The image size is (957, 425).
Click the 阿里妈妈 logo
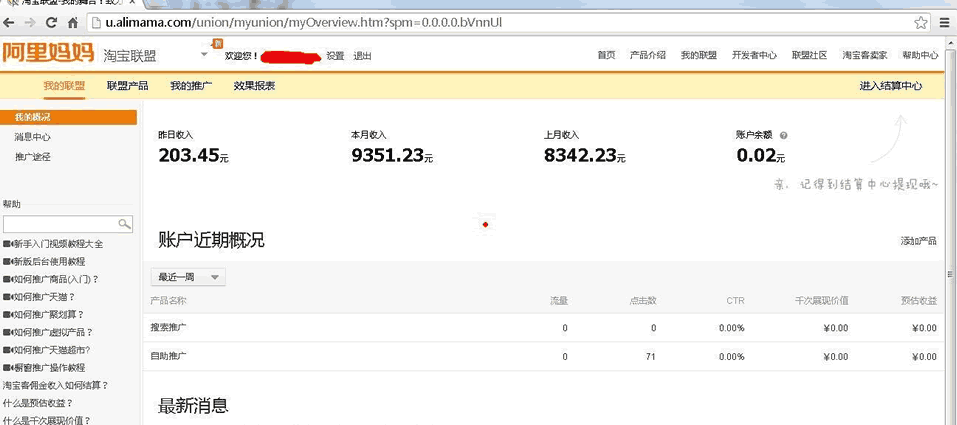pyautogui.click(x=48, y=53)
